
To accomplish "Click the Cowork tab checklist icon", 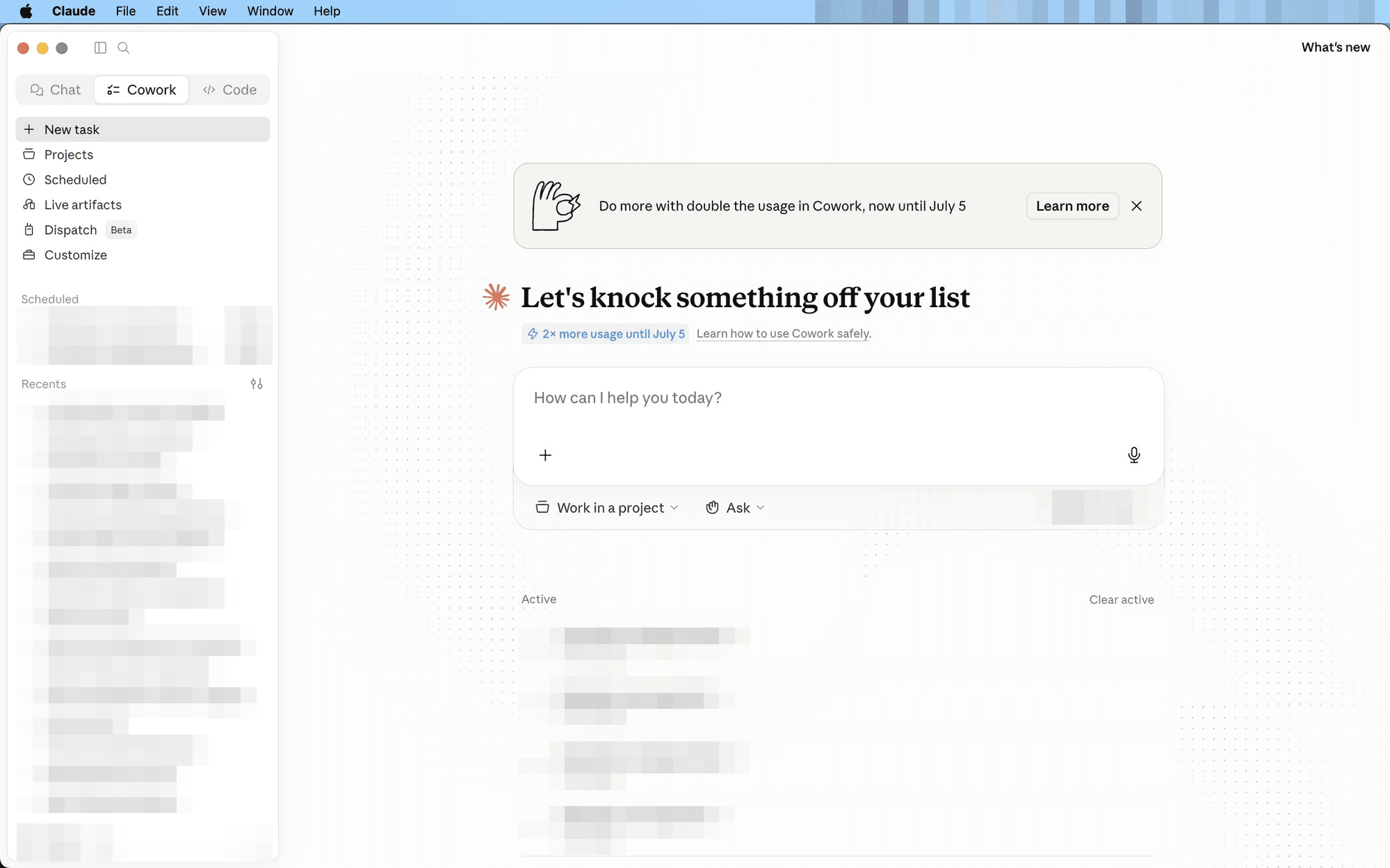I will tap(113, 90).
